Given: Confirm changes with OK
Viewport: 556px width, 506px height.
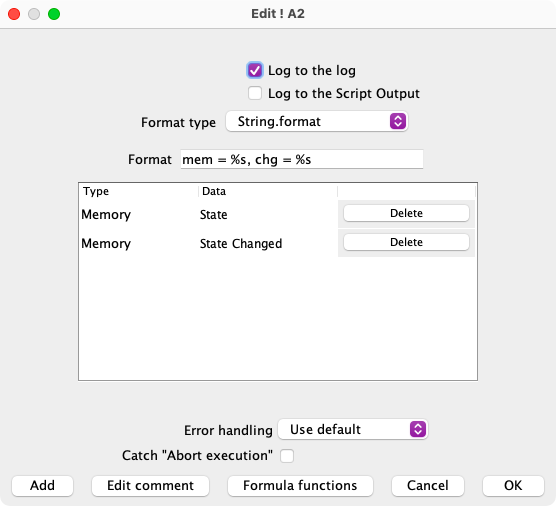Looking at the screenshot, I should click(x=513, y=485).
